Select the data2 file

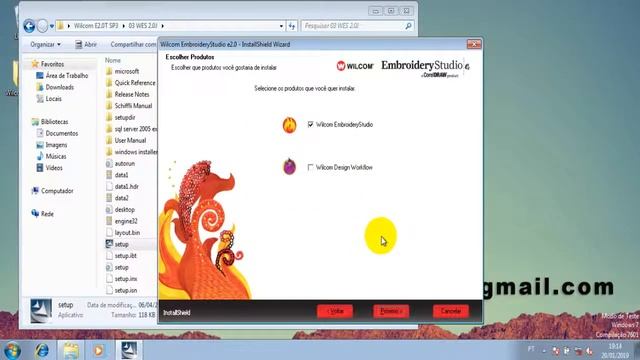121,198
